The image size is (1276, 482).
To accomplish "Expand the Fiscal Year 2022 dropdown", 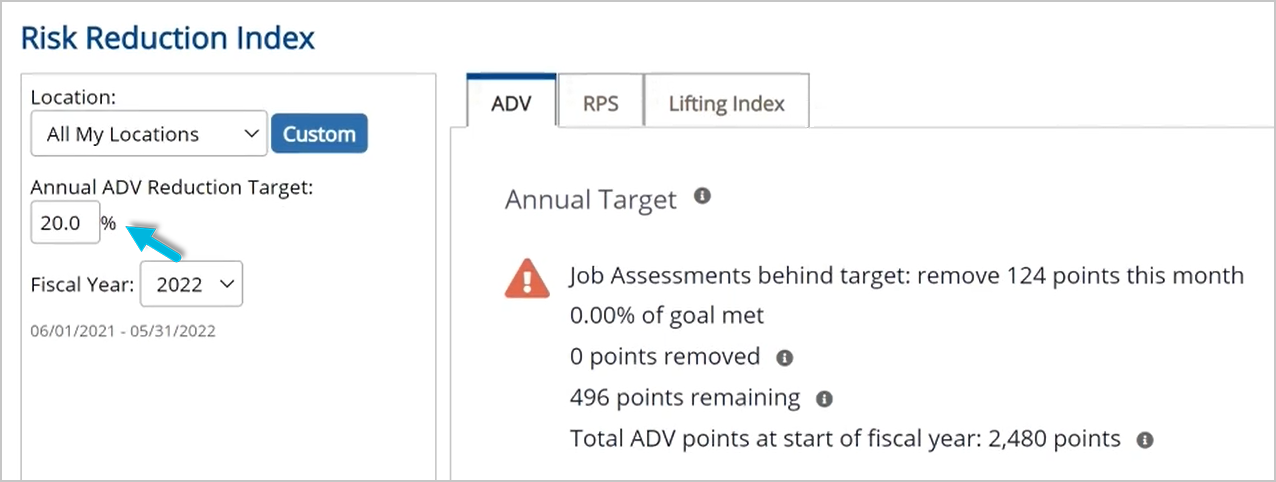I will [x=192, y=284].
